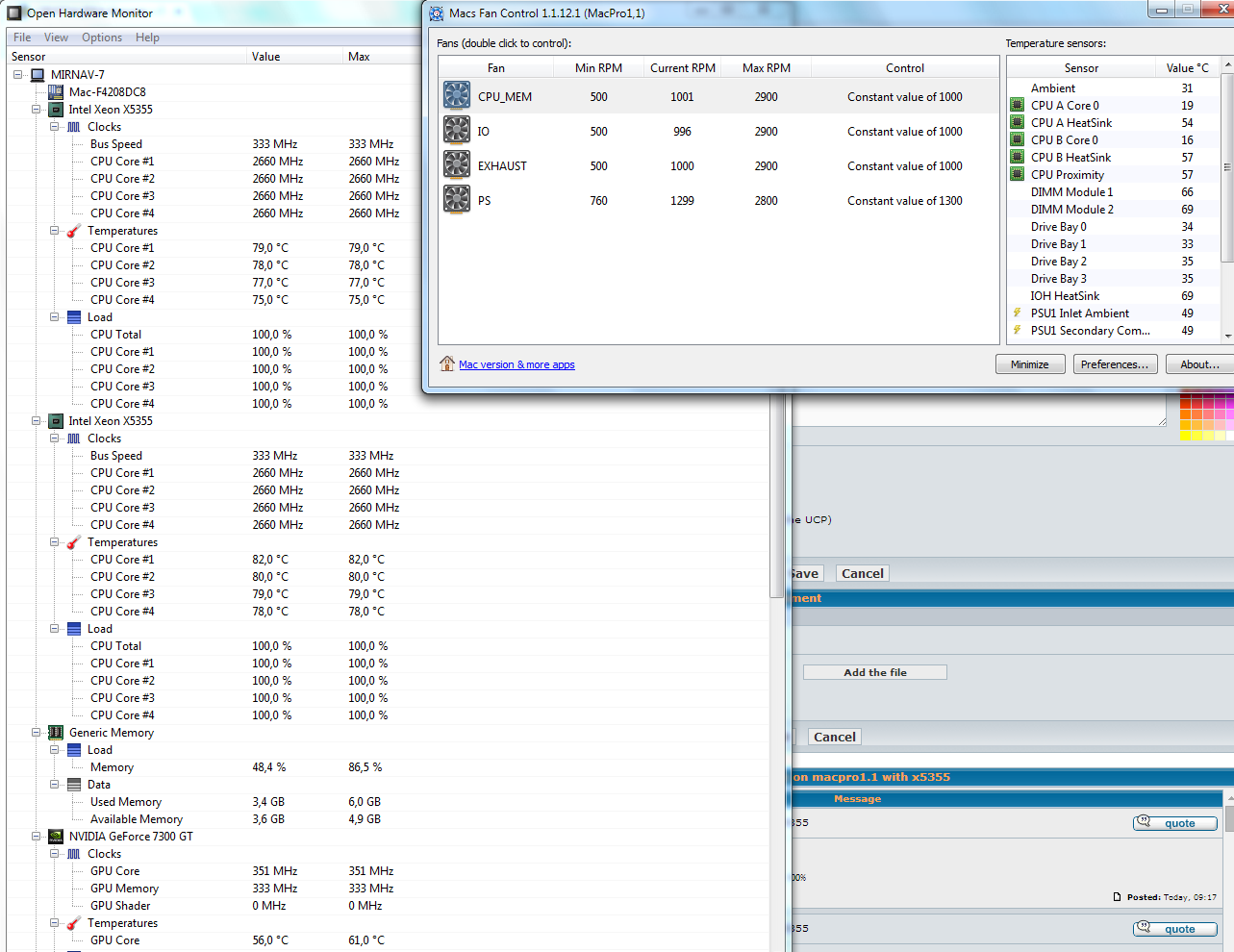Click the CPU Proximity chip icon
This screenshot has height=952, width=1234.
[1018, 175]
